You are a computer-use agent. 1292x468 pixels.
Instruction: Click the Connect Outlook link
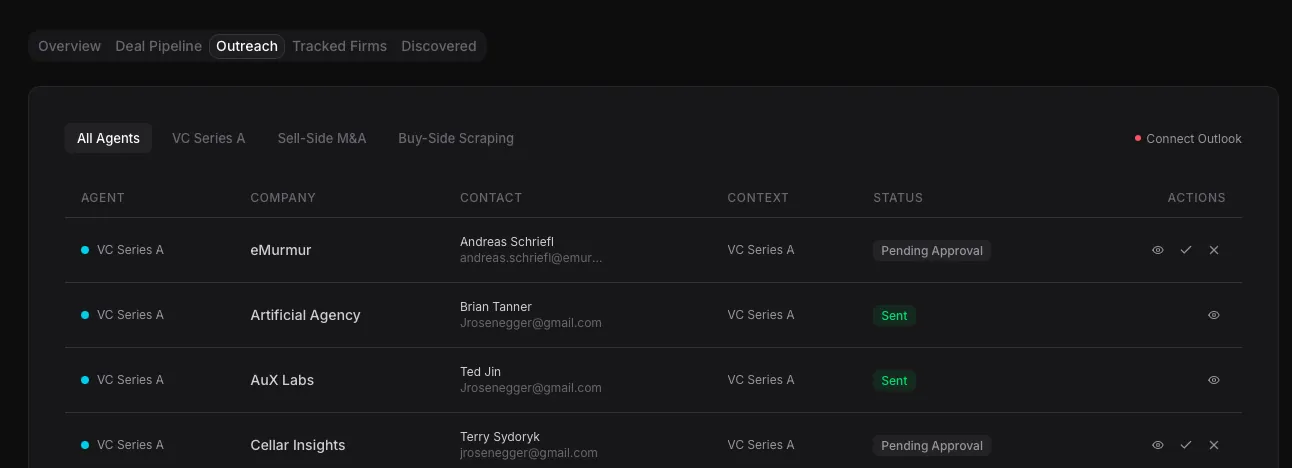[x=1193, y=139]
